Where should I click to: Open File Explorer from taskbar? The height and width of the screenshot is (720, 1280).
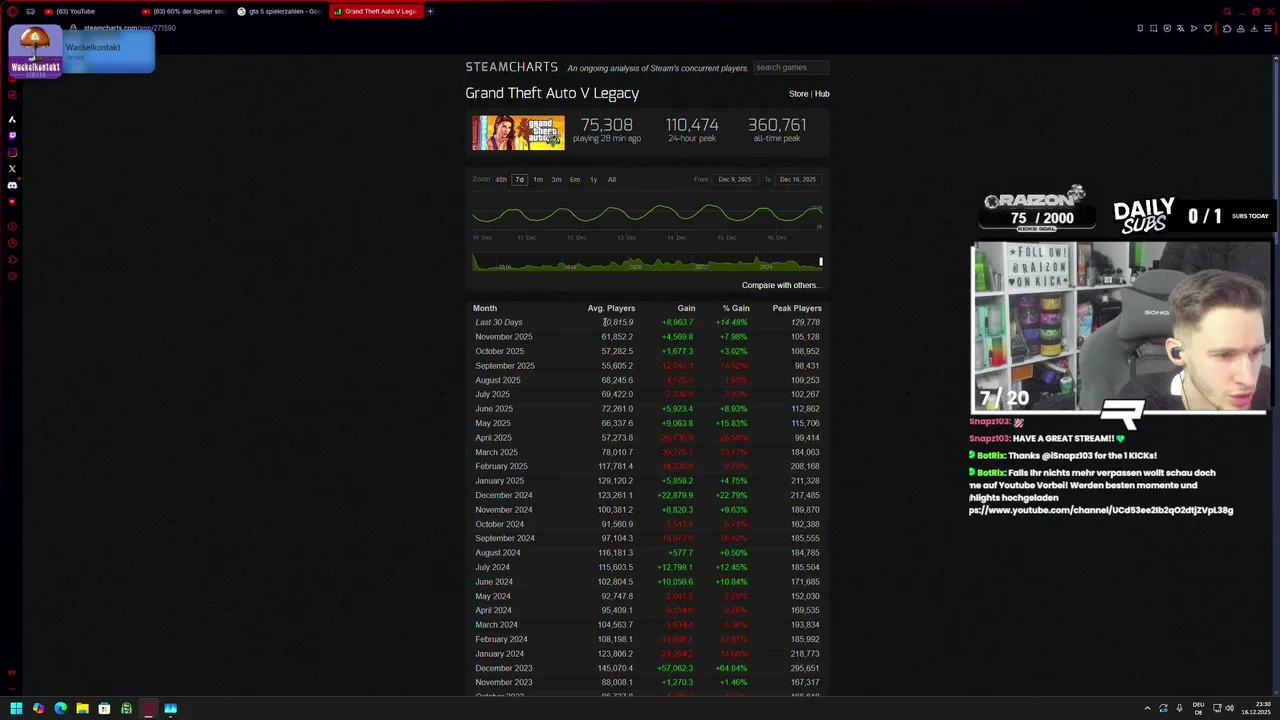click(82, 708)
